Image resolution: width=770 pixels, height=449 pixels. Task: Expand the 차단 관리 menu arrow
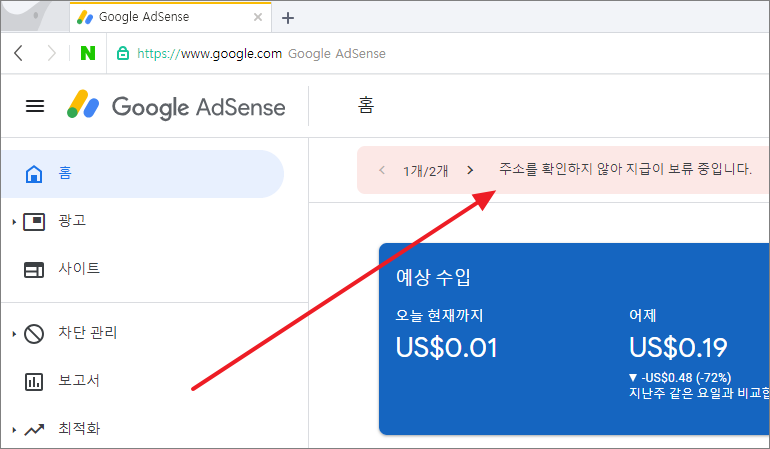pyautogui.click(x=14, y=334)
